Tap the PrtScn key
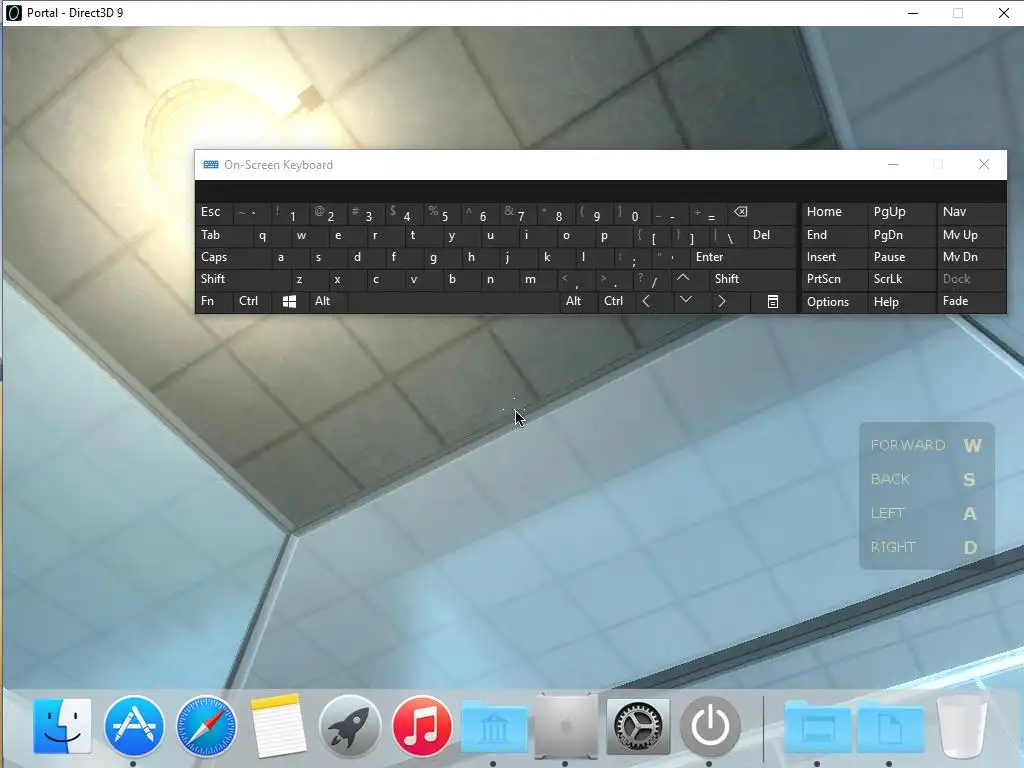 [834, 279]
